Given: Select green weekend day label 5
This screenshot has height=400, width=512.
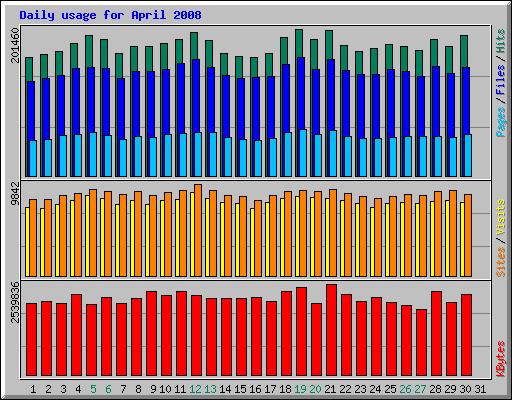Looking at the screenshot, I should coord(93,389).
